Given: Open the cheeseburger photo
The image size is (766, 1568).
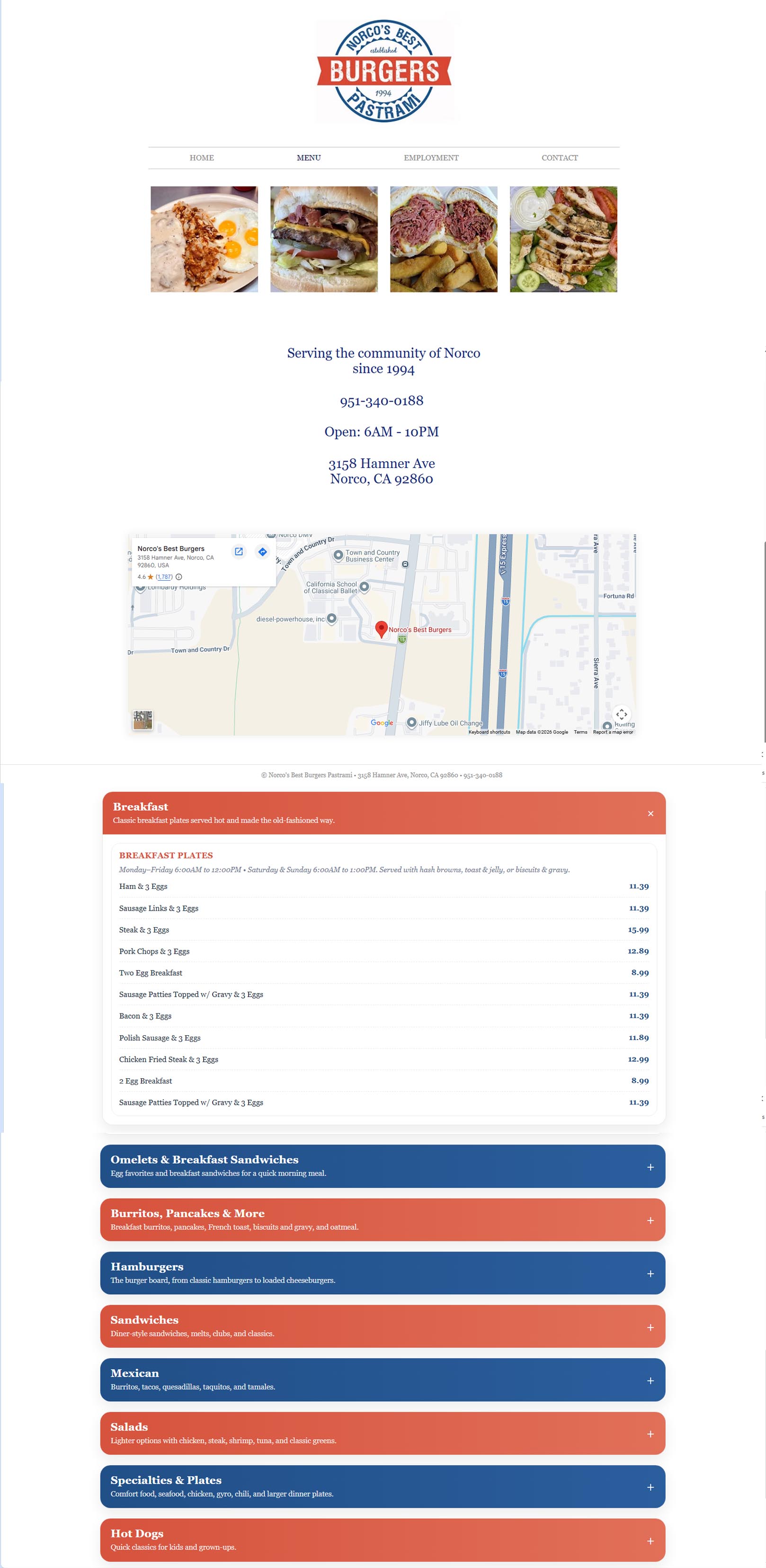Looking at the screenshot, I should coord(324,239).
